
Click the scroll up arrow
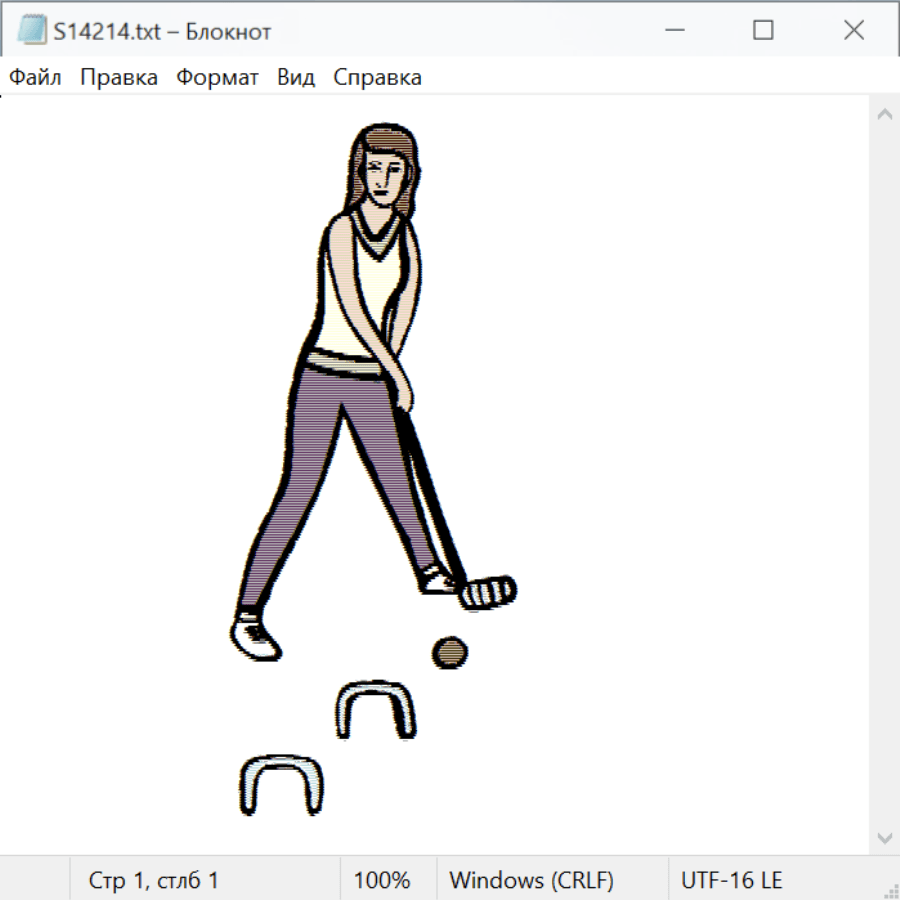[x=884, y=114]
